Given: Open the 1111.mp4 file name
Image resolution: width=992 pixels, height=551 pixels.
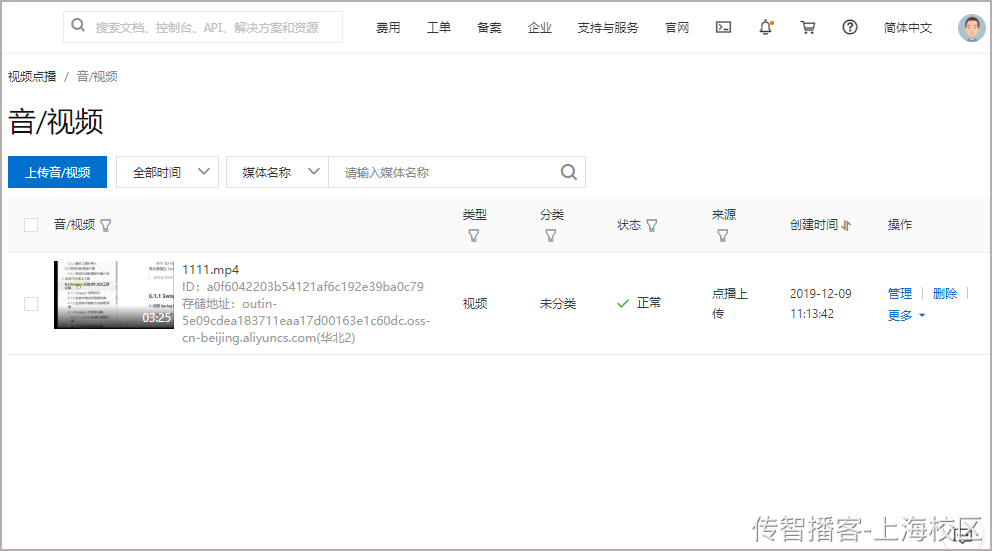Looking at the screenshot, I should [211, 270].
